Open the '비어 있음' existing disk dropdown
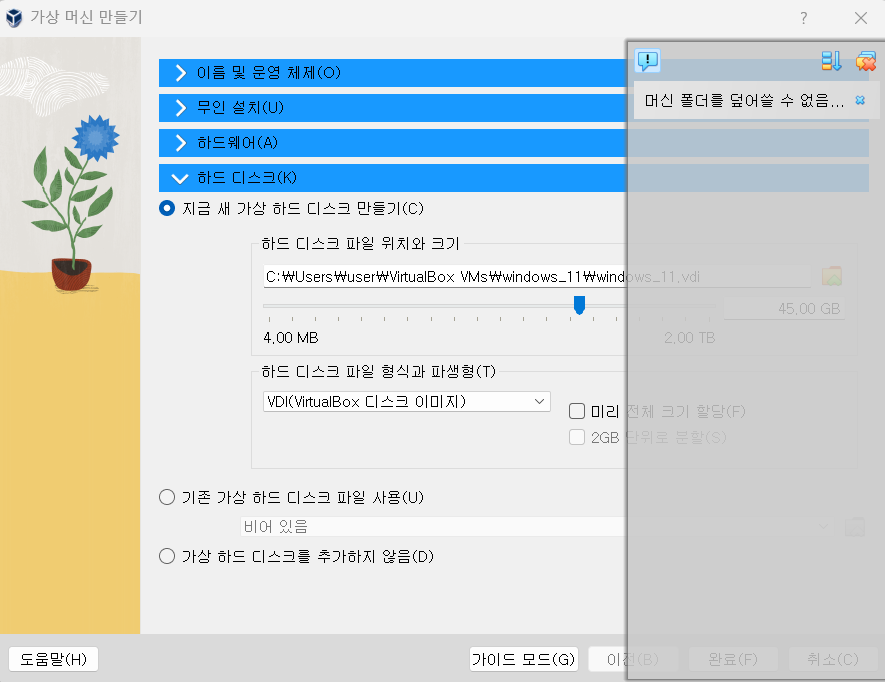 (x=538, y=527)
